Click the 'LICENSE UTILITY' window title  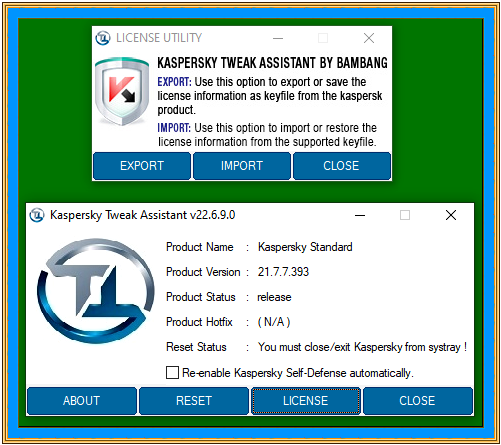[x=159, y=38]
